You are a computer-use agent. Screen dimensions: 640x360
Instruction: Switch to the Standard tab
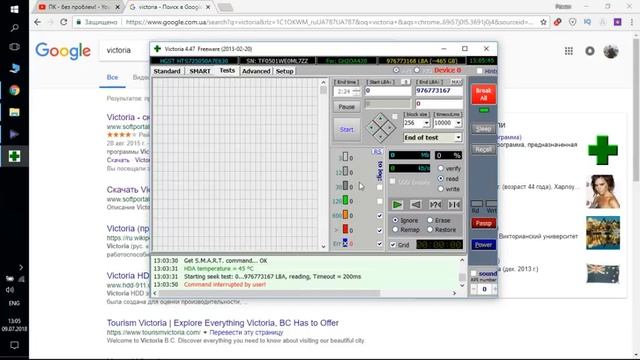tap(167, 71)
